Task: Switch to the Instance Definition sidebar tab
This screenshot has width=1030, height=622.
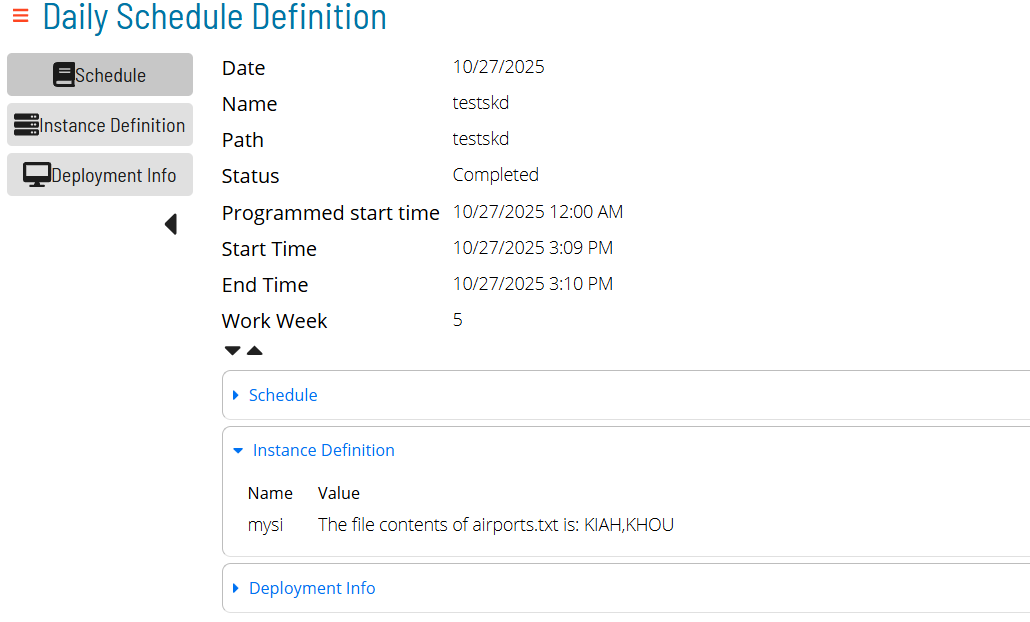Action: pos(99,124)
